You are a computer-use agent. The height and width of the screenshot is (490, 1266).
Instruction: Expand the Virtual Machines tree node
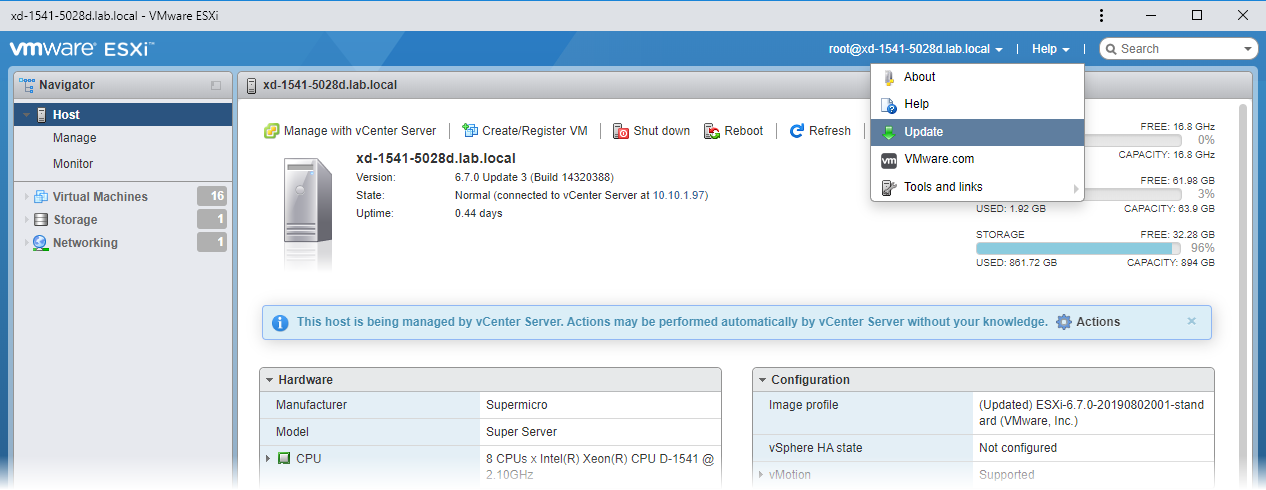(x=26, y=197)
